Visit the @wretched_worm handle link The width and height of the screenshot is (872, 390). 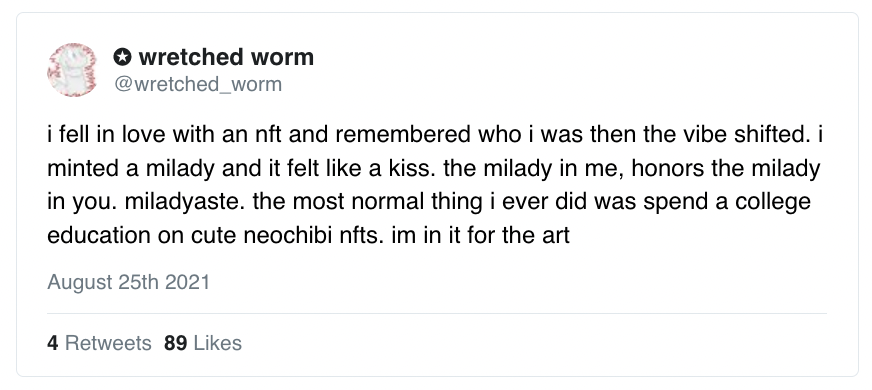pos(198,85)
